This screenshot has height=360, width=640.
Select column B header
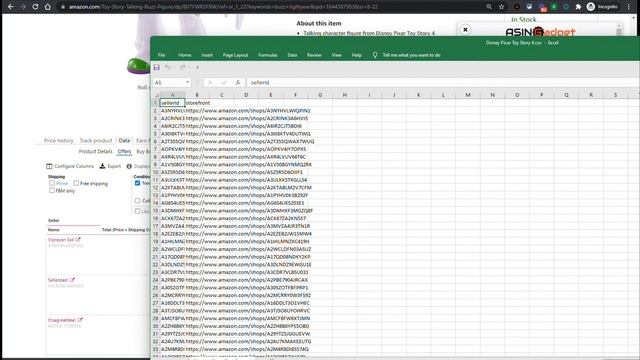click(197, 95)
